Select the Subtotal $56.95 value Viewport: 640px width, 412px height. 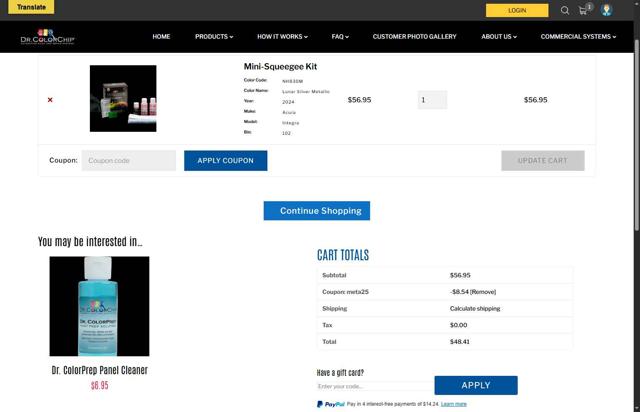[460, 275]
